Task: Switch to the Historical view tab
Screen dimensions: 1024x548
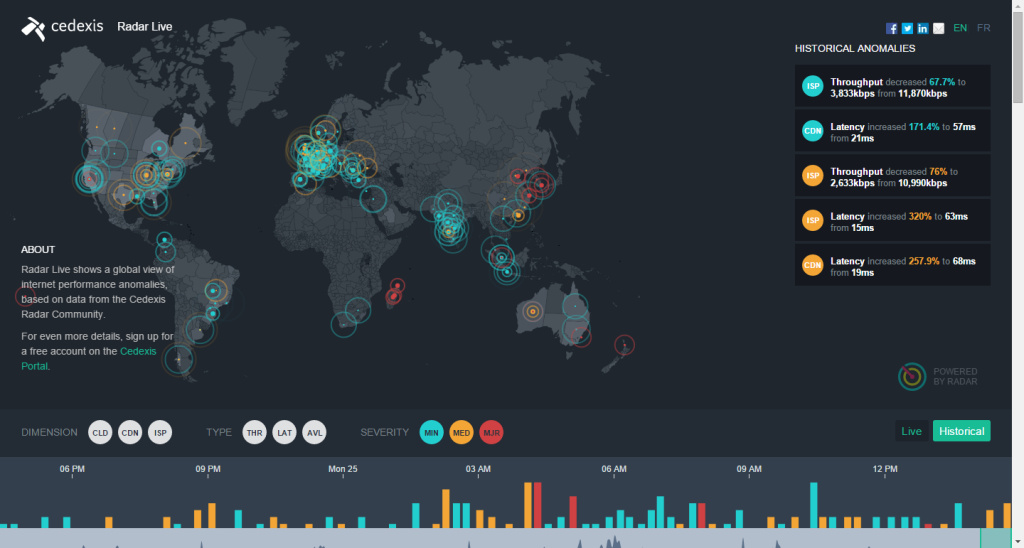Action: click(961, 431)
